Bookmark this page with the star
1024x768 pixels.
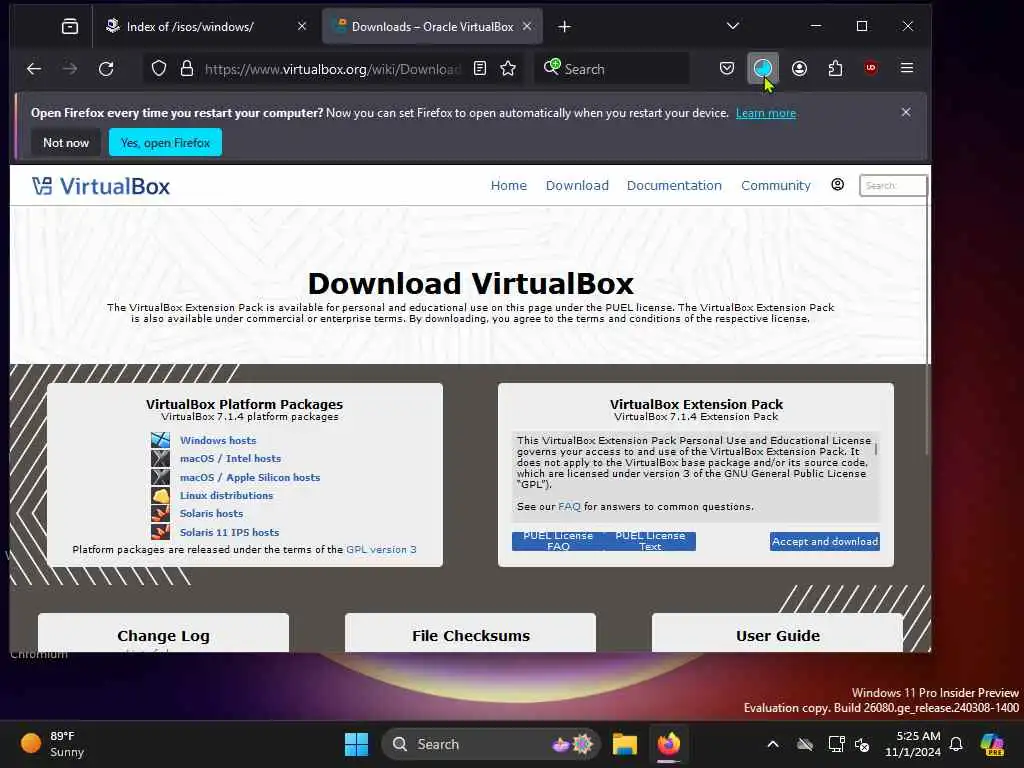[508, 69]
